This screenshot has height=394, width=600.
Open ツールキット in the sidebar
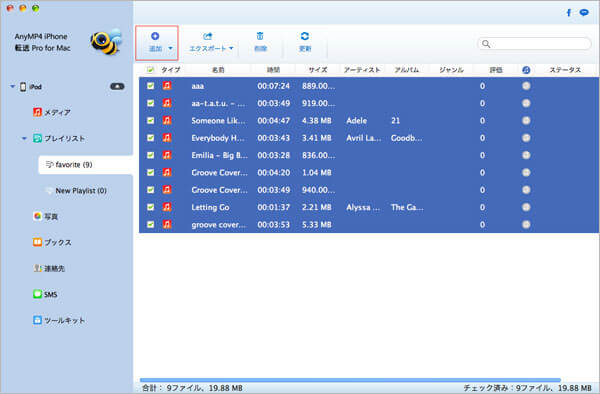[x=59, y=320]
